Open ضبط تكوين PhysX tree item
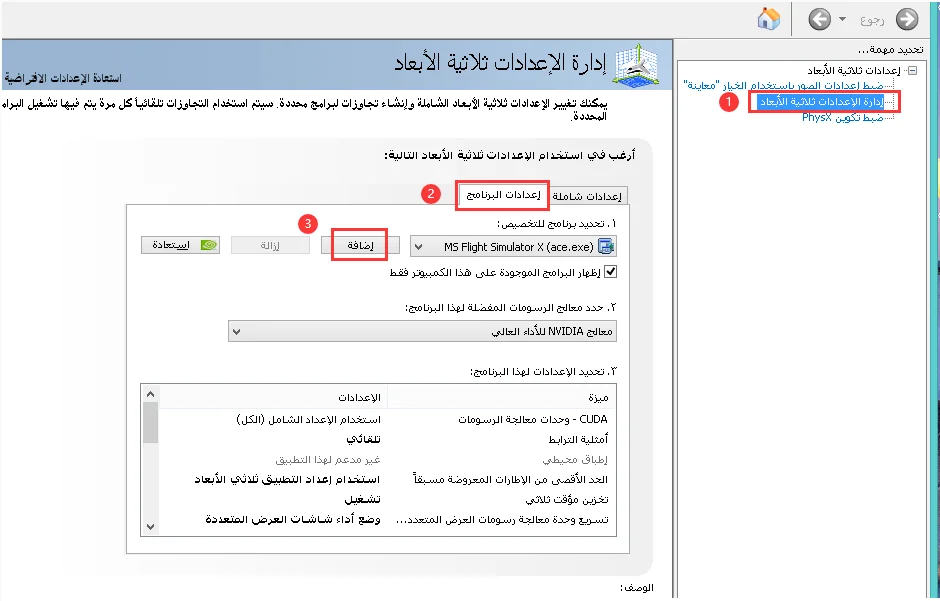 point(843,117)
